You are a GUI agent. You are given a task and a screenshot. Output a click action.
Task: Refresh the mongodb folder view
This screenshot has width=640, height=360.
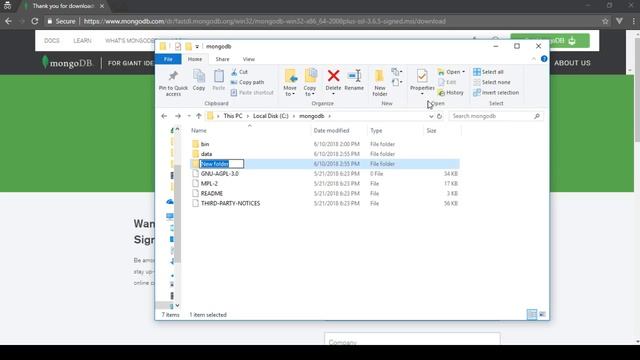point(439,116)
